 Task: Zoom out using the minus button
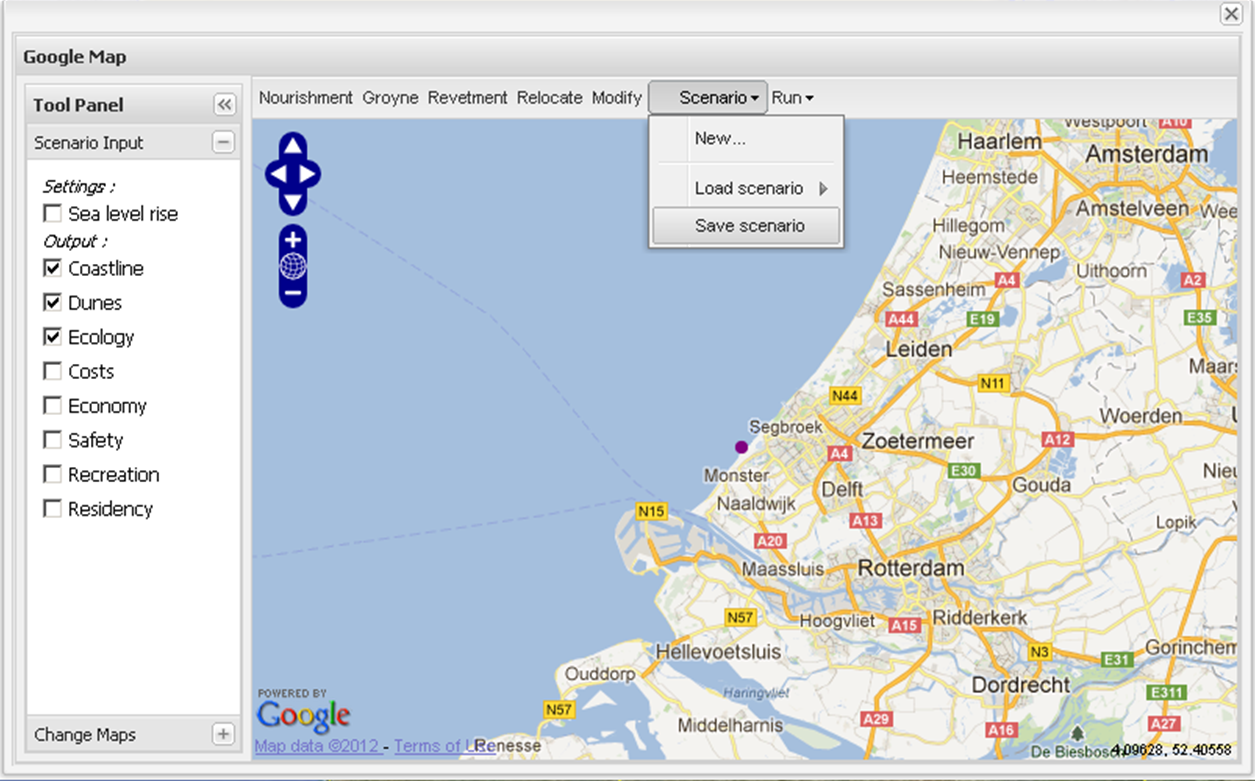tap(292, 294)
